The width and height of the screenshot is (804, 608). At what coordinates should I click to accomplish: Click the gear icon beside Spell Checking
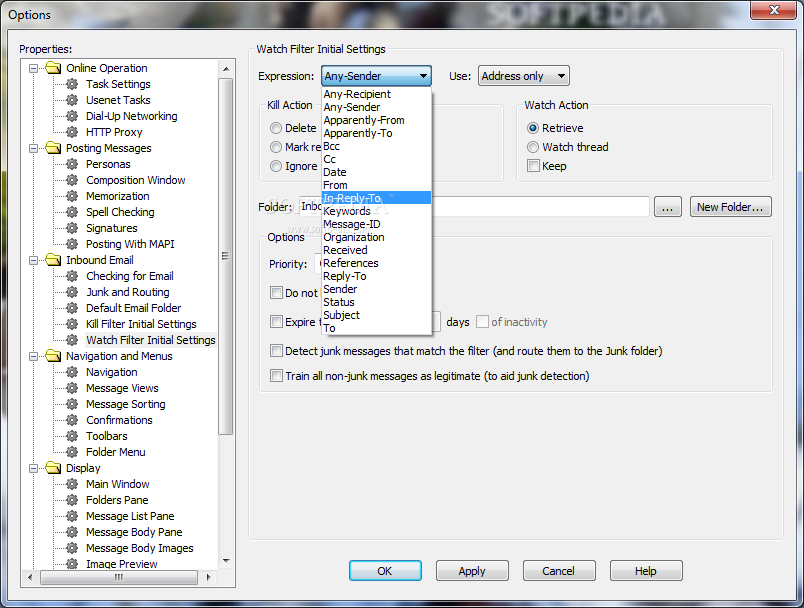coord(72,212)
